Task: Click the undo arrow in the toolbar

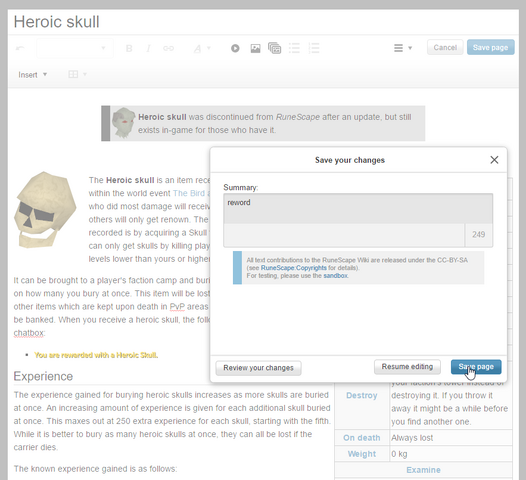Action: coord(20,48)
